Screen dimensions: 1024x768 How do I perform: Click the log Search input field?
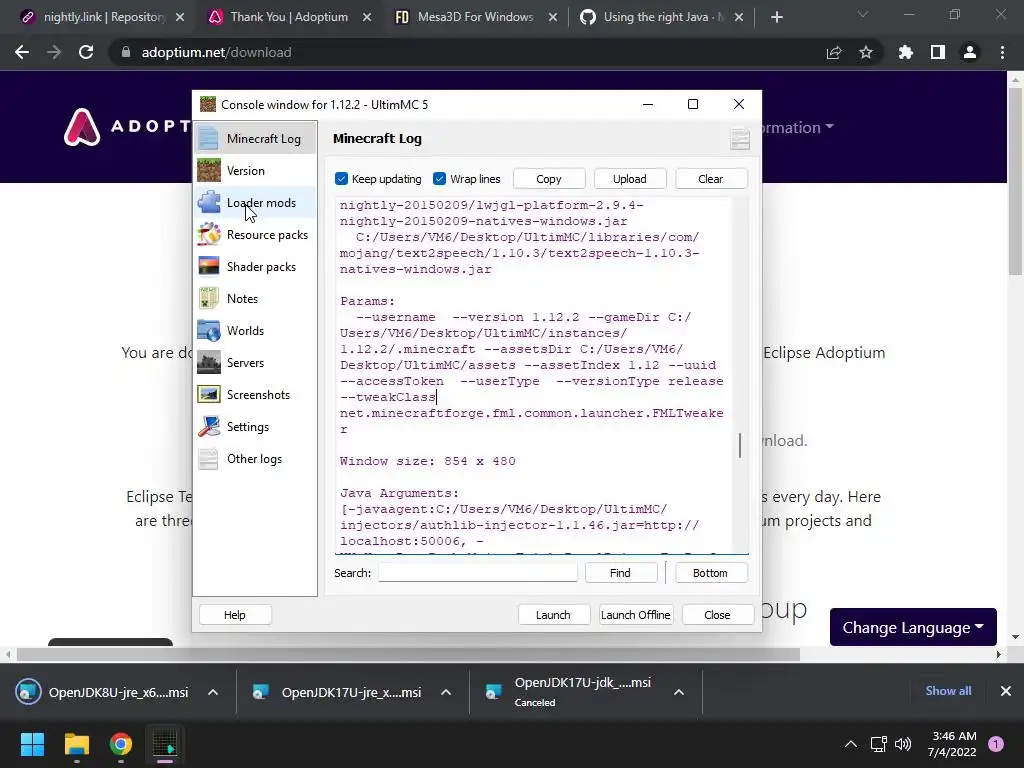(477, 573)
